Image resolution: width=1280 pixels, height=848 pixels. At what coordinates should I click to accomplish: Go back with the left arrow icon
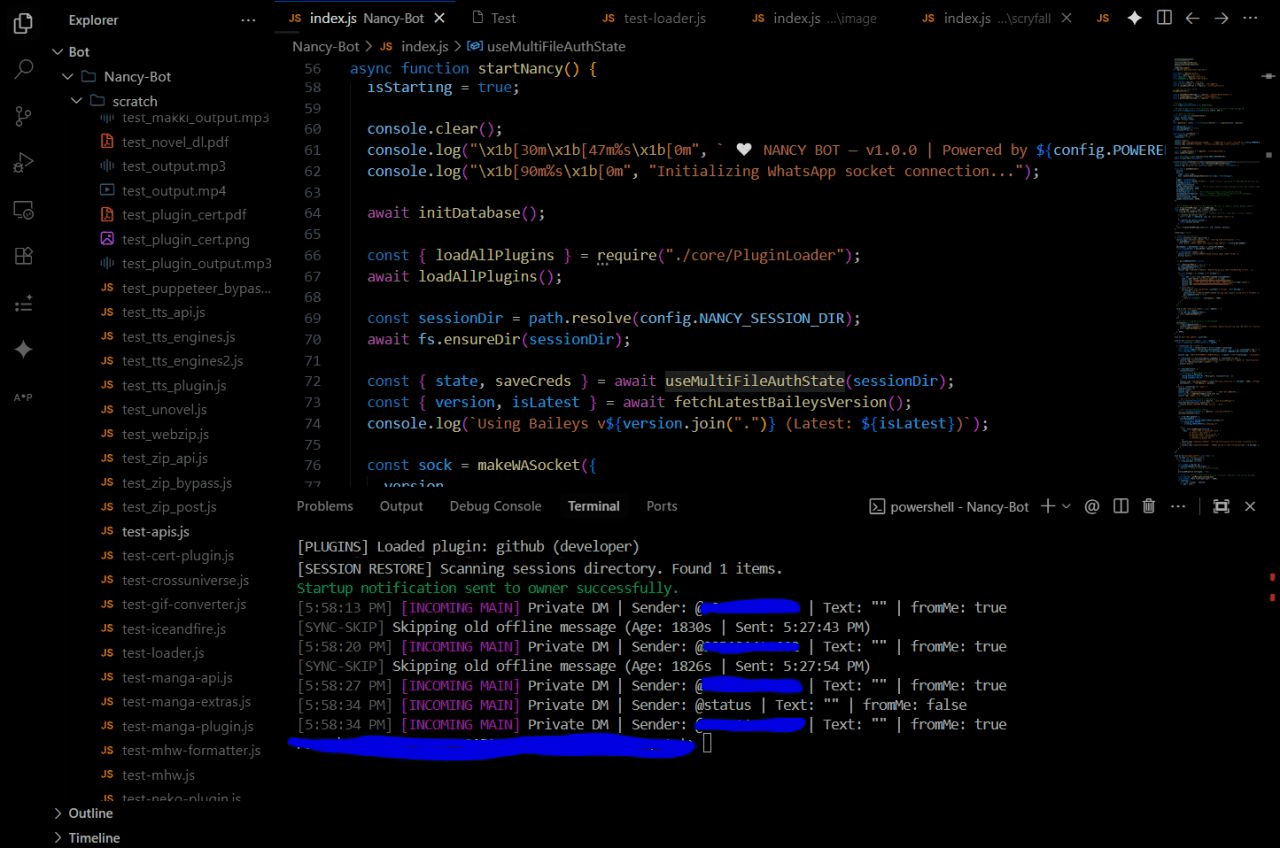(1192, 18)
